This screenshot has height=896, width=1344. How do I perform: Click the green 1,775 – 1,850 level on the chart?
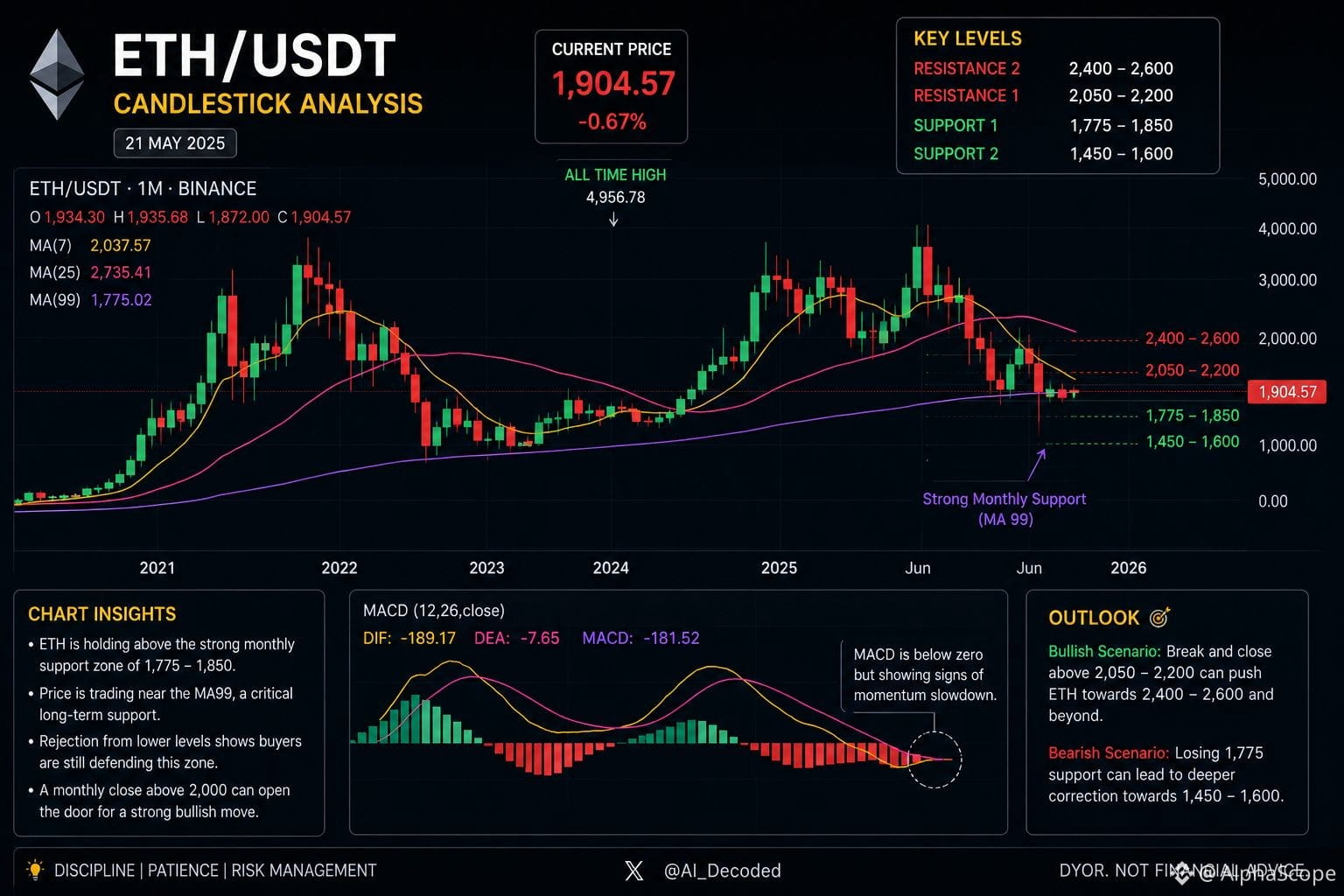[x=1193, y=416]
